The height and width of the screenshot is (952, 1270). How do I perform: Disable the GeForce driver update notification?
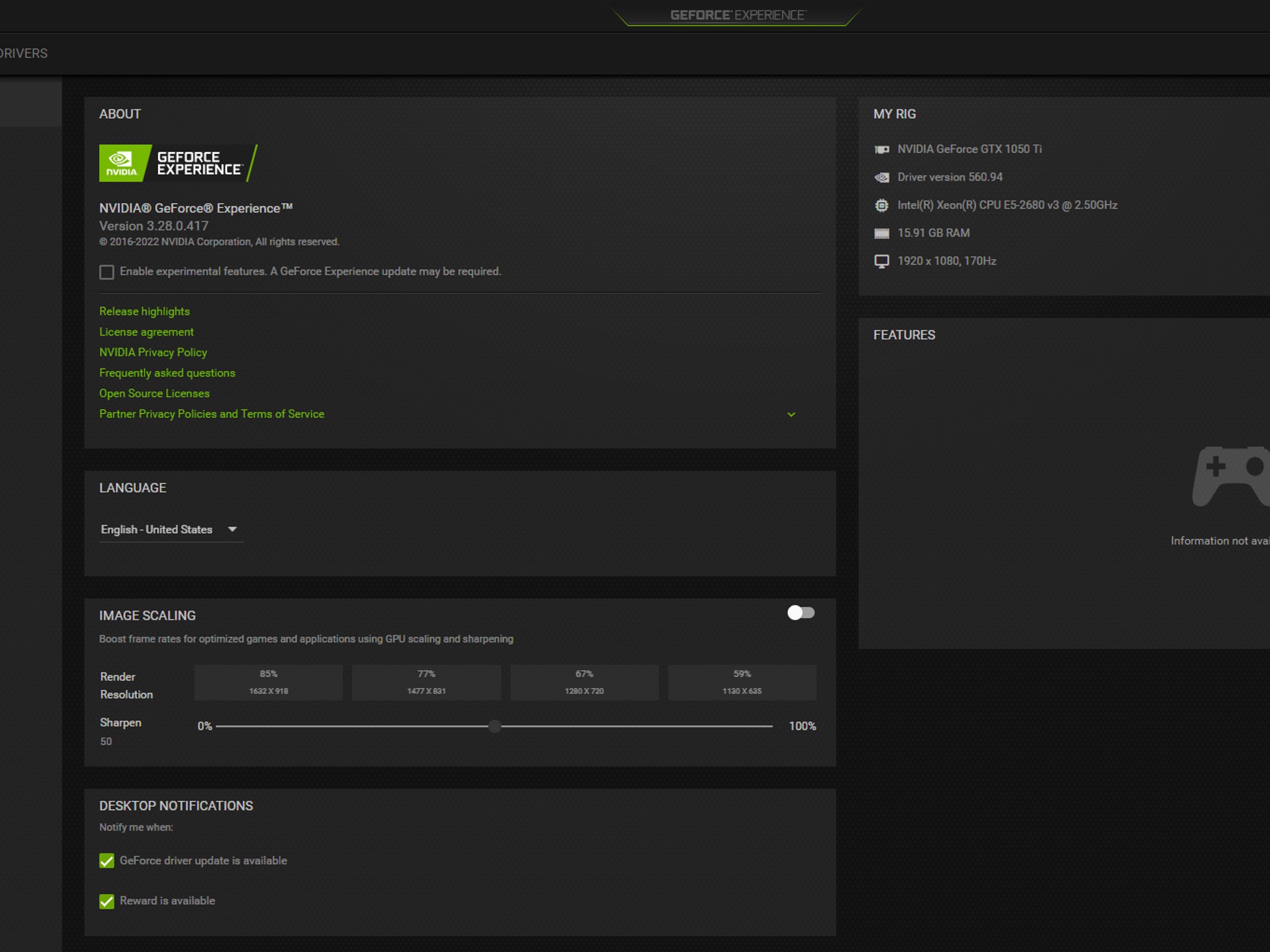point(106,860)
